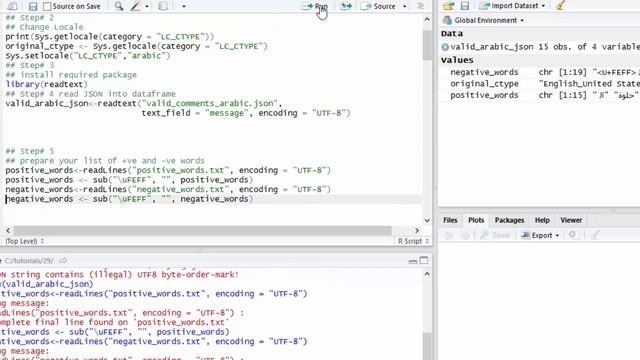Remove the current plot icon
The height and width of the screenshot is (360, 640).
[x=572, y=235]
